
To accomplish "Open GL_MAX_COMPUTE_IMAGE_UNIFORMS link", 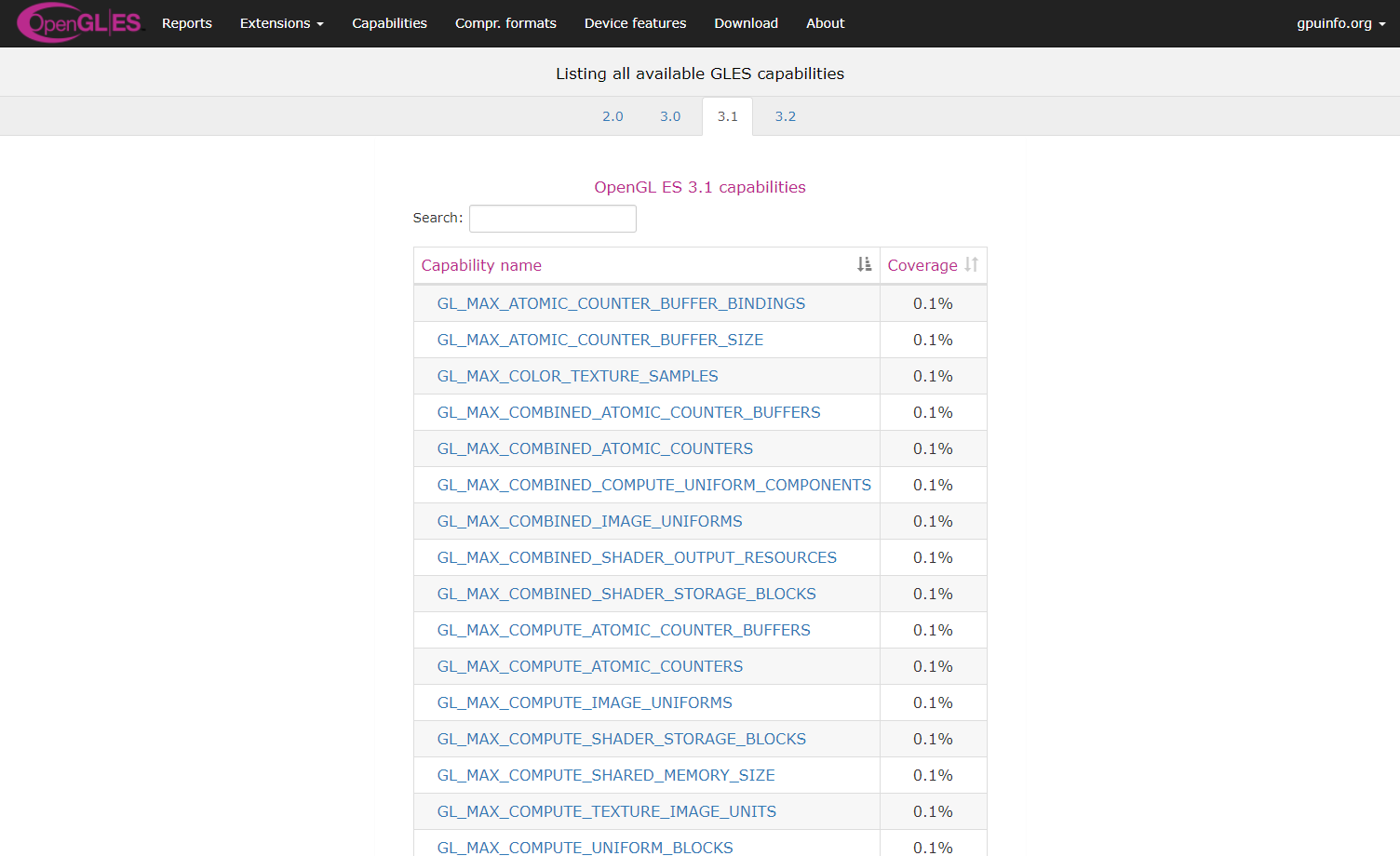I will (585, 702).
